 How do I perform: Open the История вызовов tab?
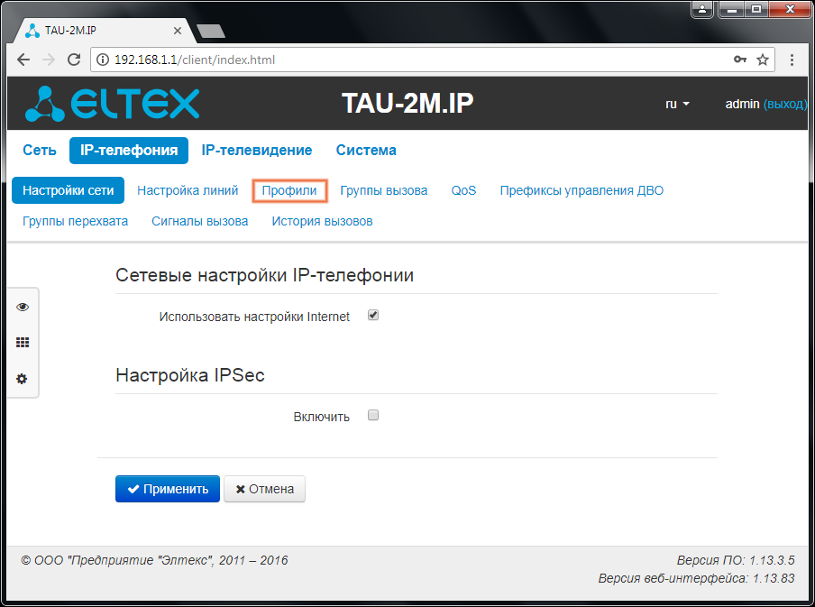322,221
